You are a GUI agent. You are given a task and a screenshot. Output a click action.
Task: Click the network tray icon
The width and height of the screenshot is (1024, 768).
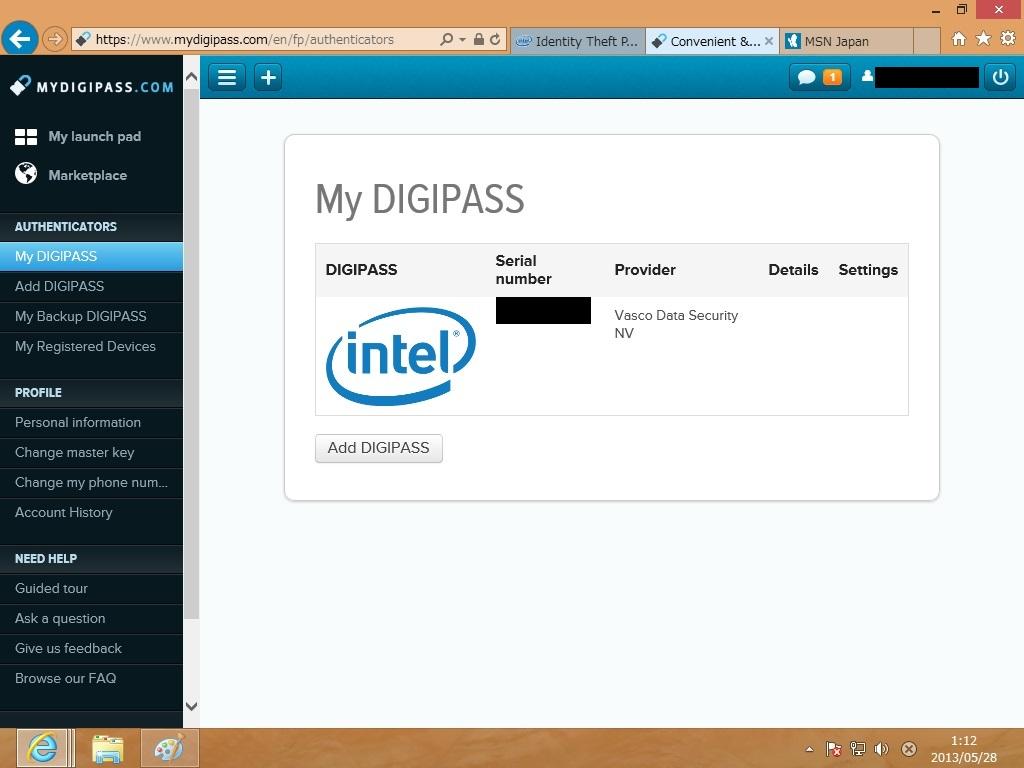tap(857, 749)
